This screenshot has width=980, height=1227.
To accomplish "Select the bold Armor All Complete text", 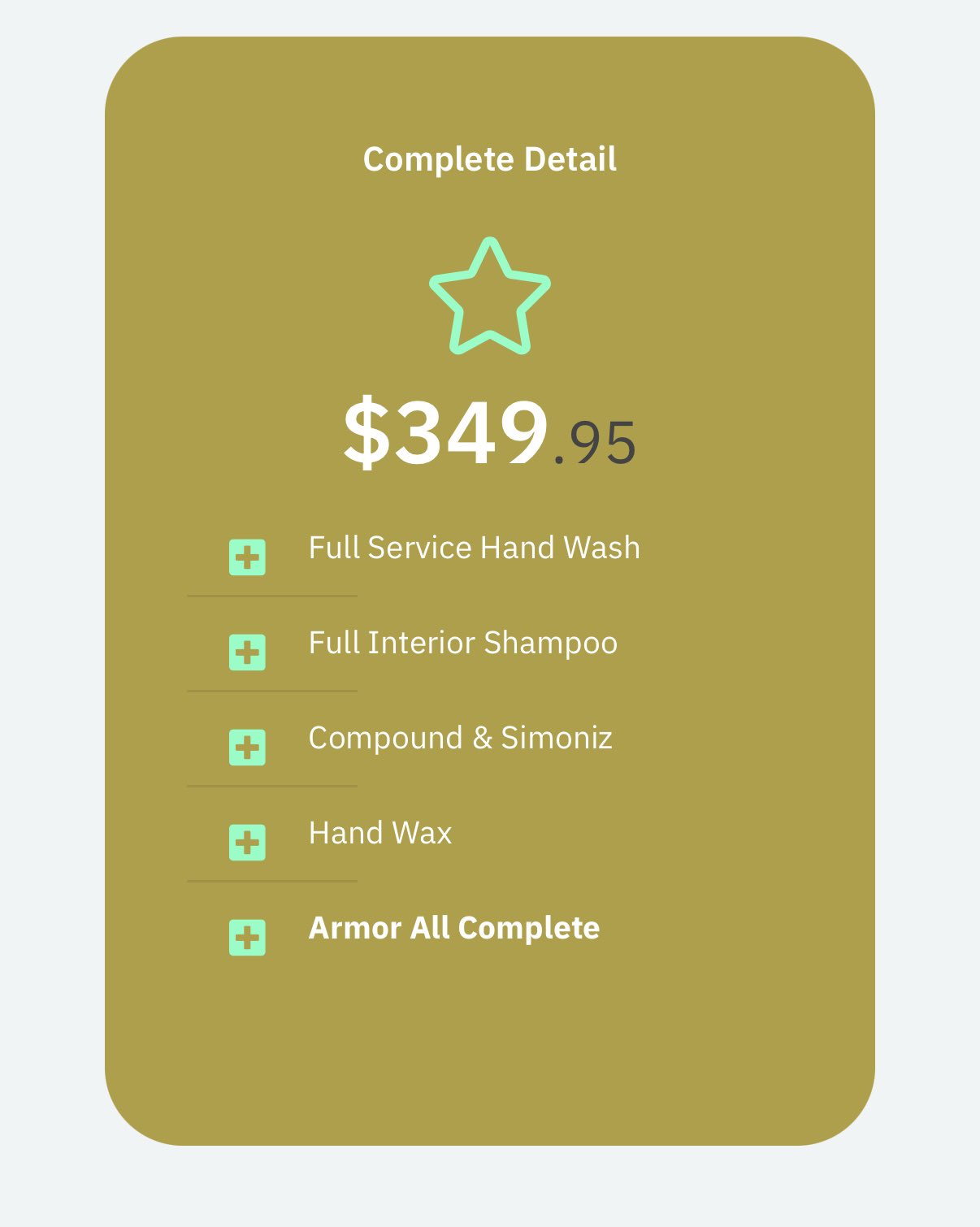I will (453, 928).
